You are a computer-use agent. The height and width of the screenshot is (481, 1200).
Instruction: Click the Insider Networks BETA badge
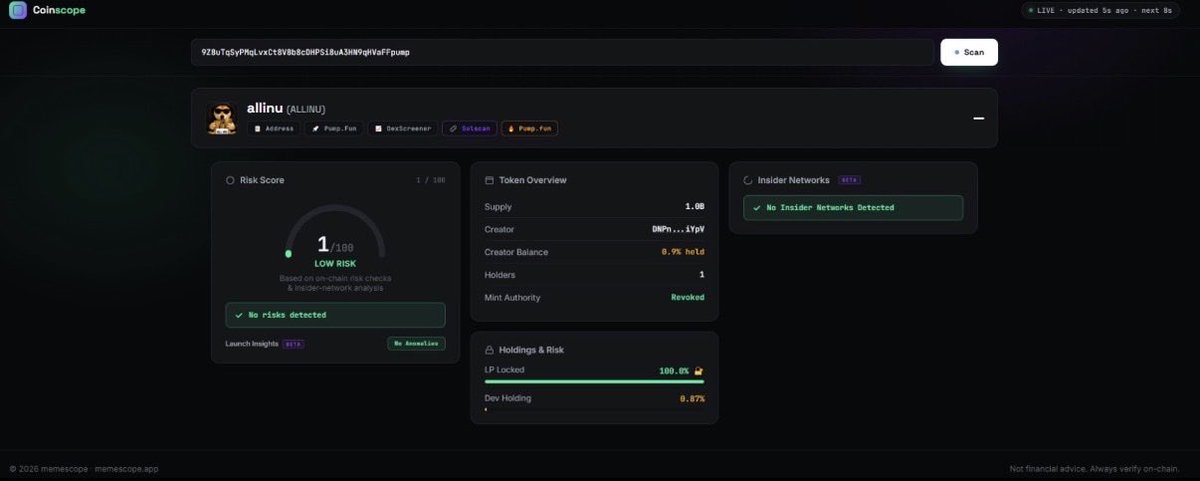coord(849,180)
